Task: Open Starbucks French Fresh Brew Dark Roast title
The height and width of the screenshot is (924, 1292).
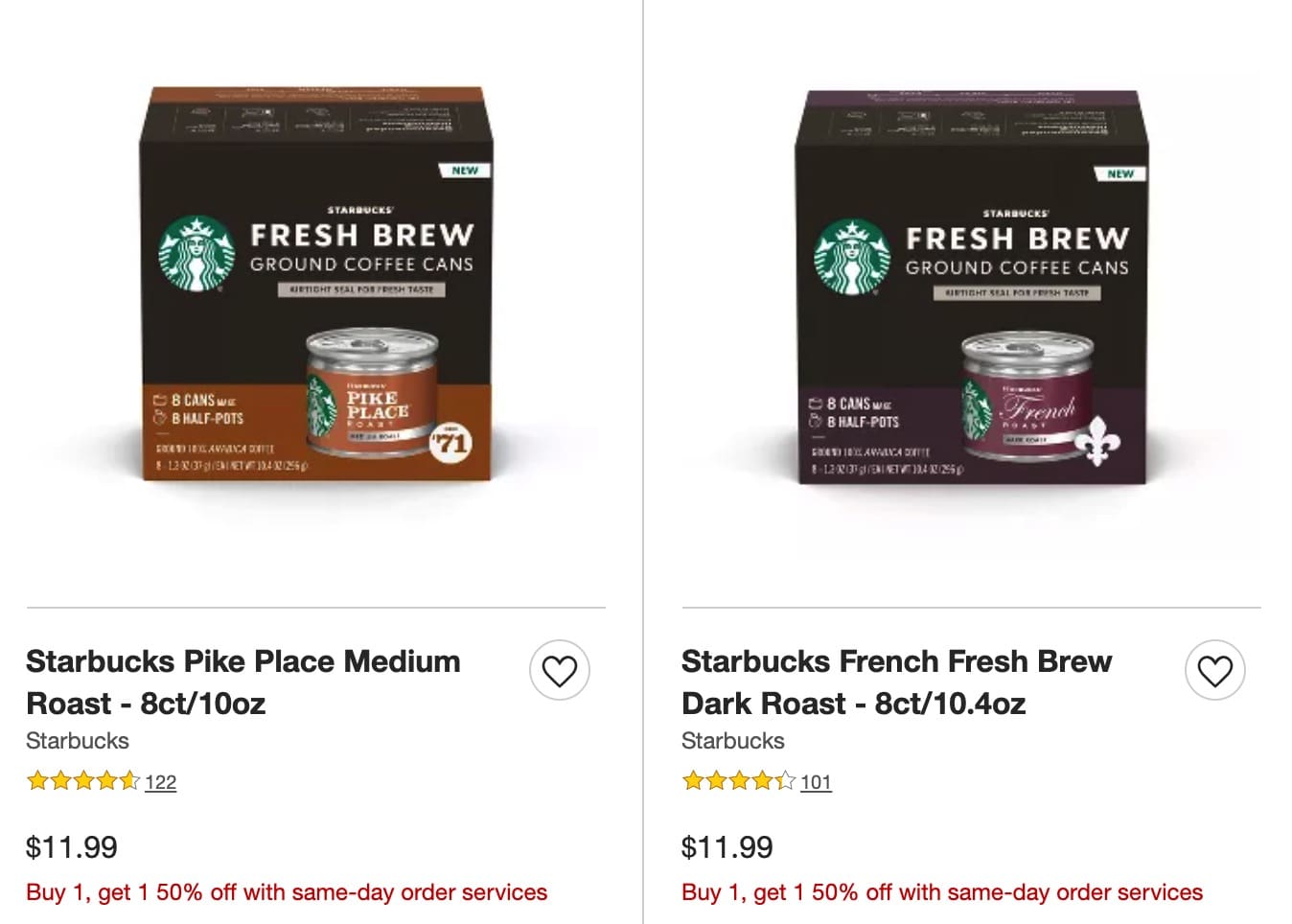Action: coord(896,681)
